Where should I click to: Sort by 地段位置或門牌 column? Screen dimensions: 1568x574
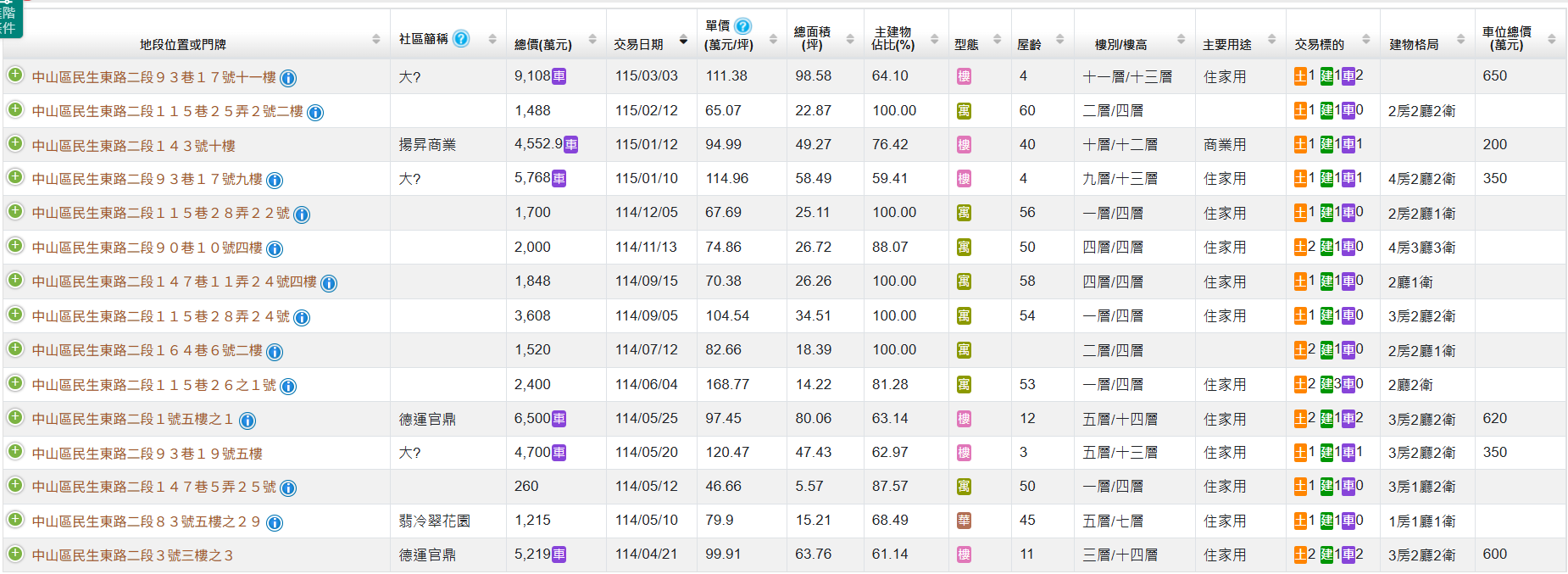coord(376,39)
